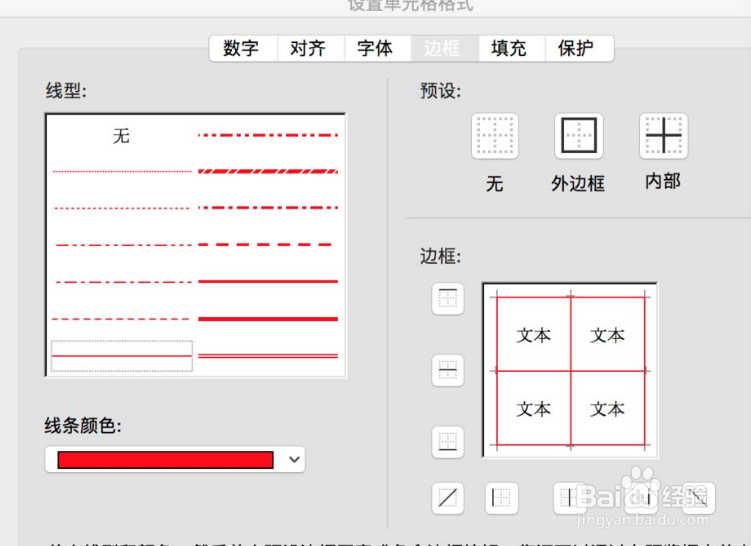The height and width of the screenshot is (546, 751).
Task: Select the thick solid line style
Action: click(x=268, y=318)
